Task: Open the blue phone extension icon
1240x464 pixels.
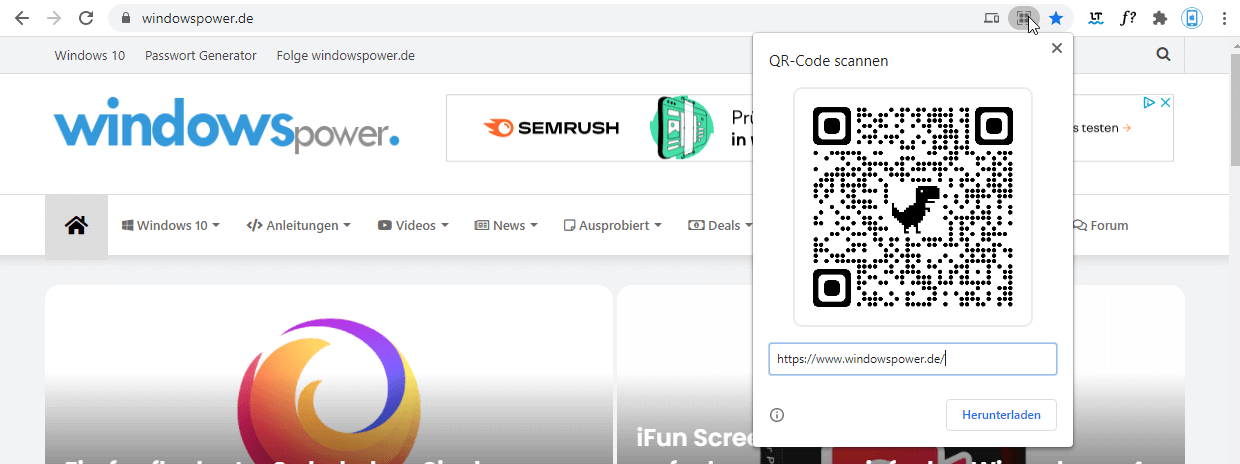Action: pos(1192,18)
